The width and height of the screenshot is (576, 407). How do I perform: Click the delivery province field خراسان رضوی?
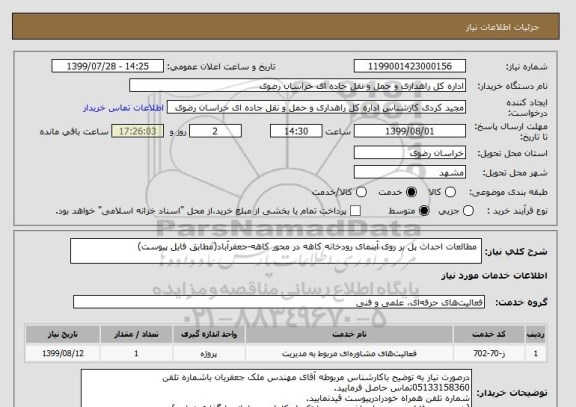tap(410, 153)
